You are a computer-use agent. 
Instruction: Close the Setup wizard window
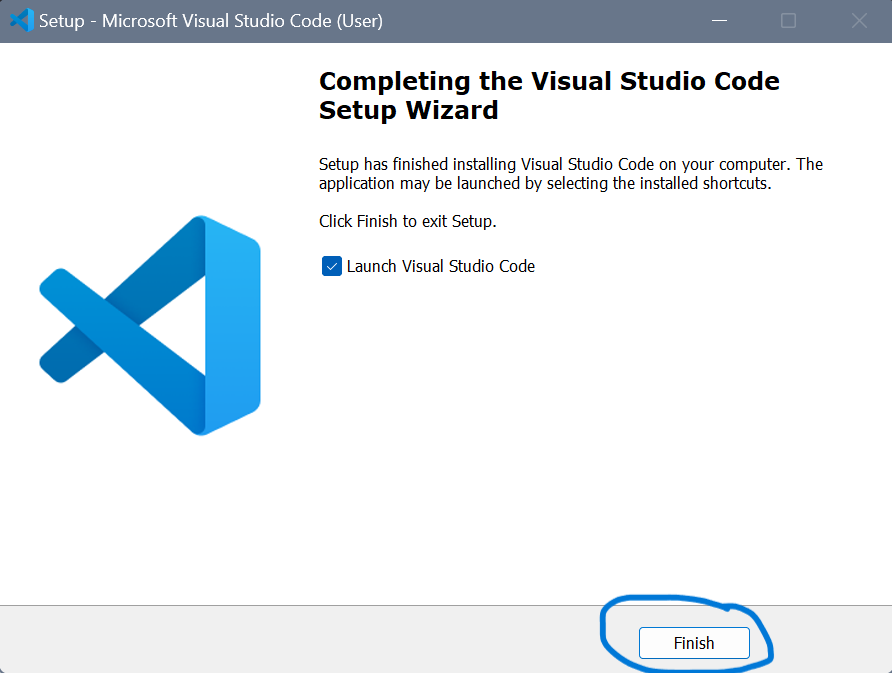pyautogui.click(x=859, y=20)
